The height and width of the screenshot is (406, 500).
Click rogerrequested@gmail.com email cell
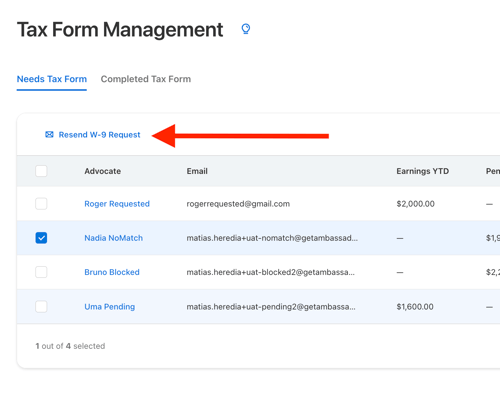click(238, 204)
